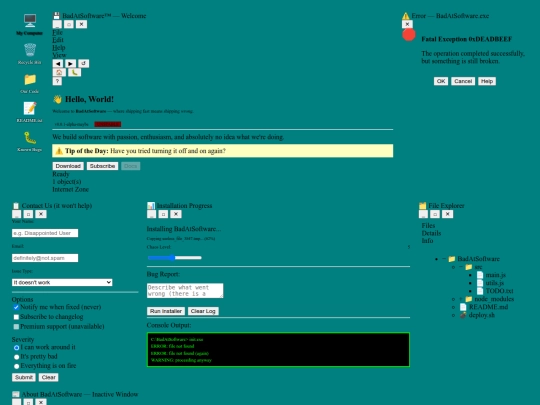The image size is (540, 405).
Task: Click the home toolbar button
Action: 59,72
